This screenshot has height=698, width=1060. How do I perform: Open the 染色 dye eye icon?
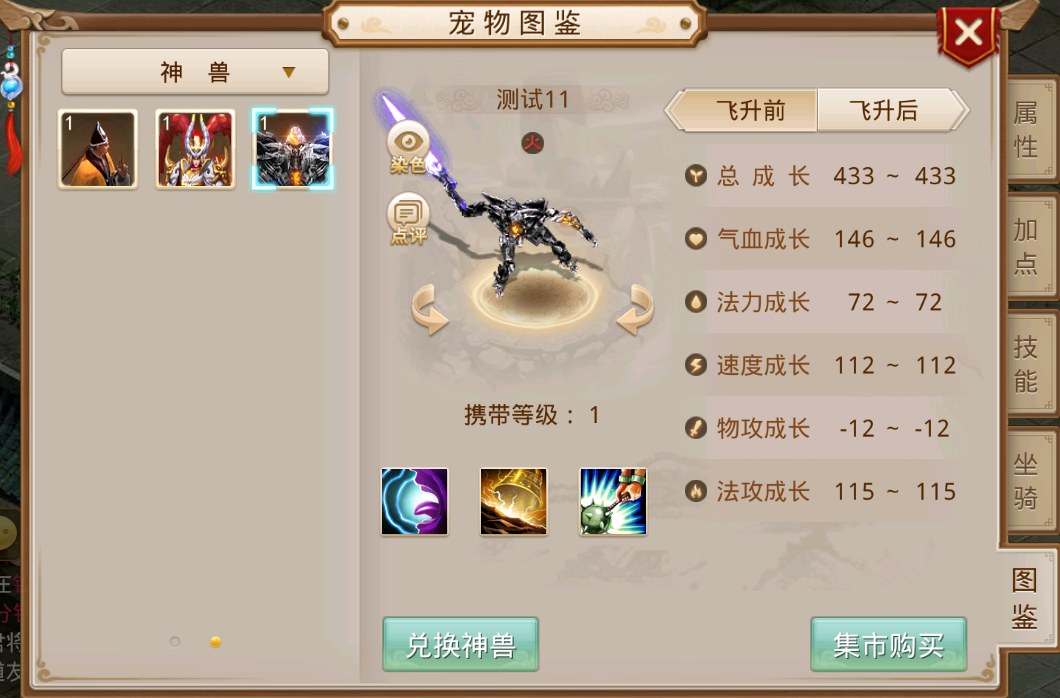click(408, 147)
